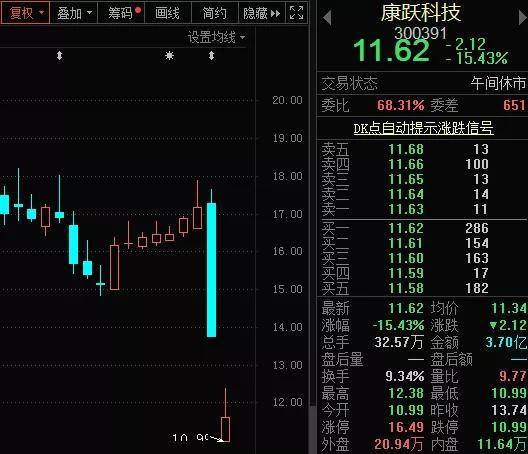Viewport: 528px width, 454px height.
Task: Click 委差 value 651
Action: tap(514, 105)
